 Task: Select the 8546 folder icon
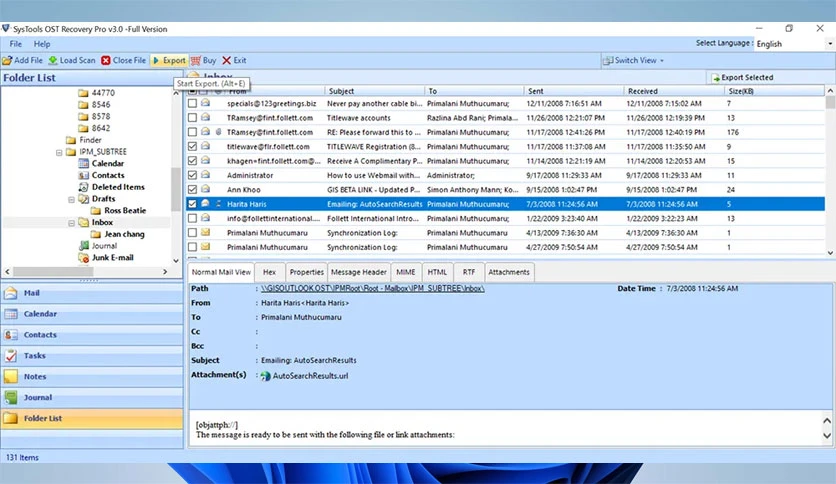point(83,104)
